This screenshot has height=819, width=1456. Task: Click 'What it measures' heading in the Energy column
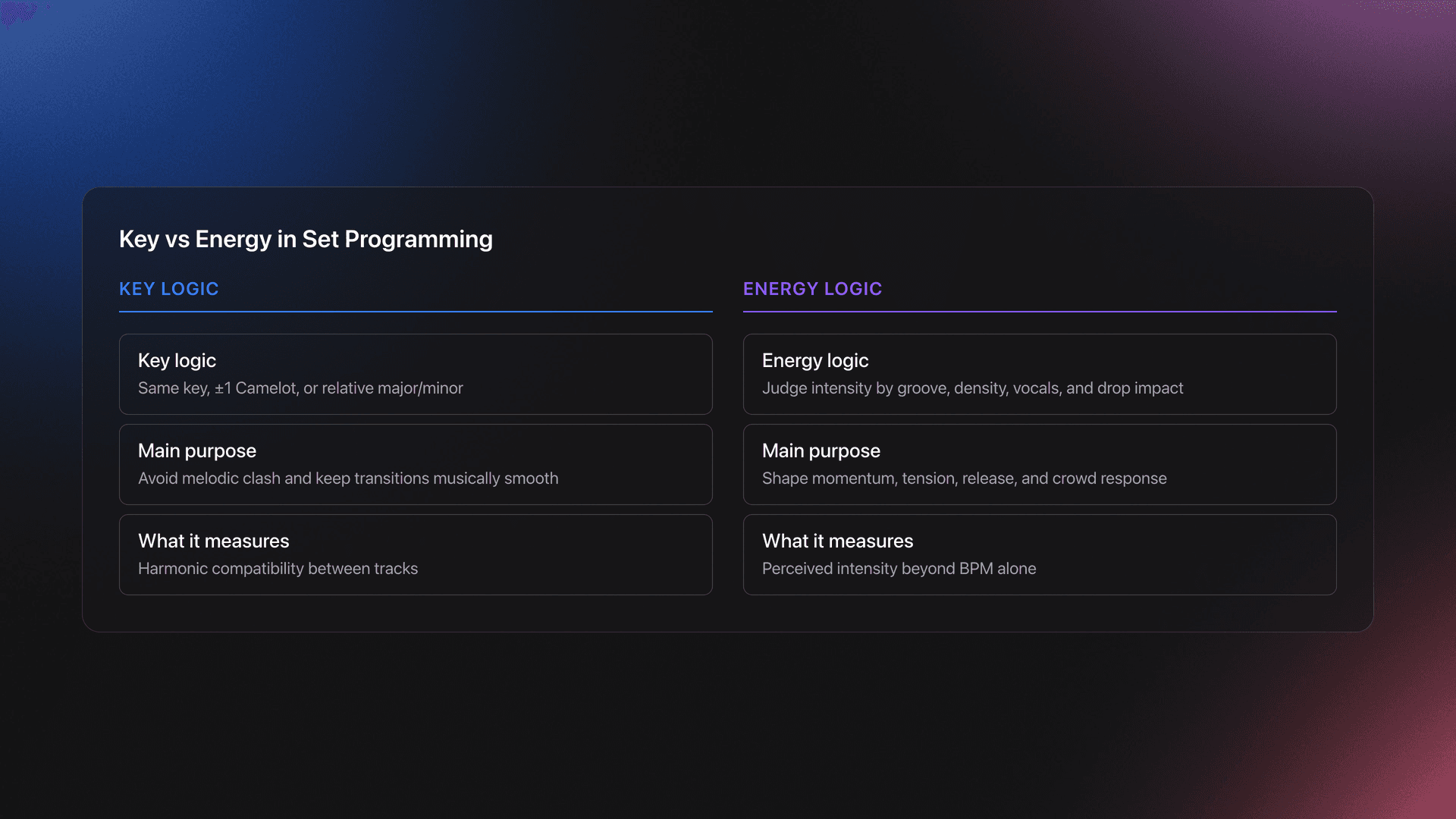837,541
